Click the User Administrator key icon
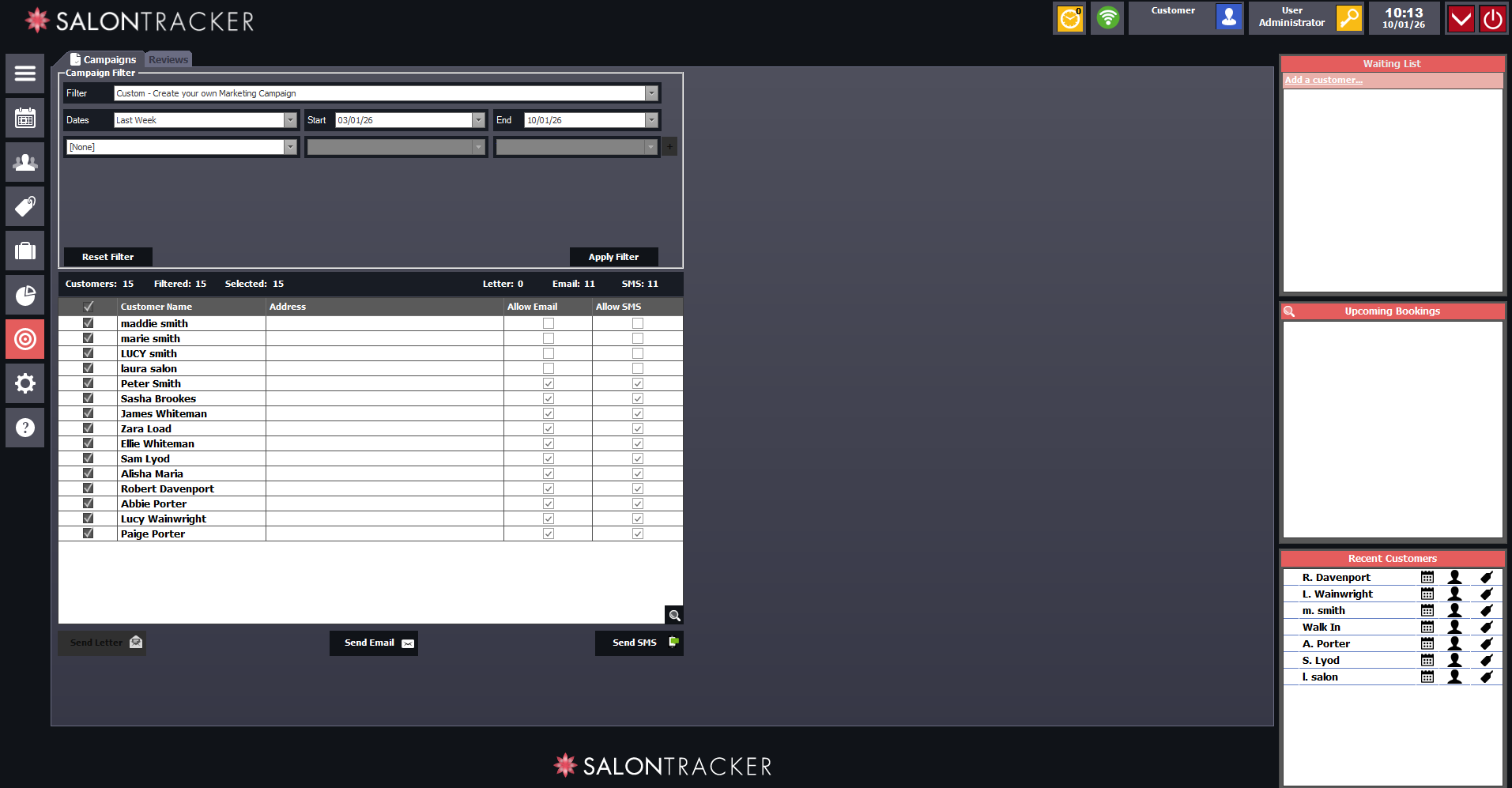This screenshot has height=788, width=1512. [1348, 17]
